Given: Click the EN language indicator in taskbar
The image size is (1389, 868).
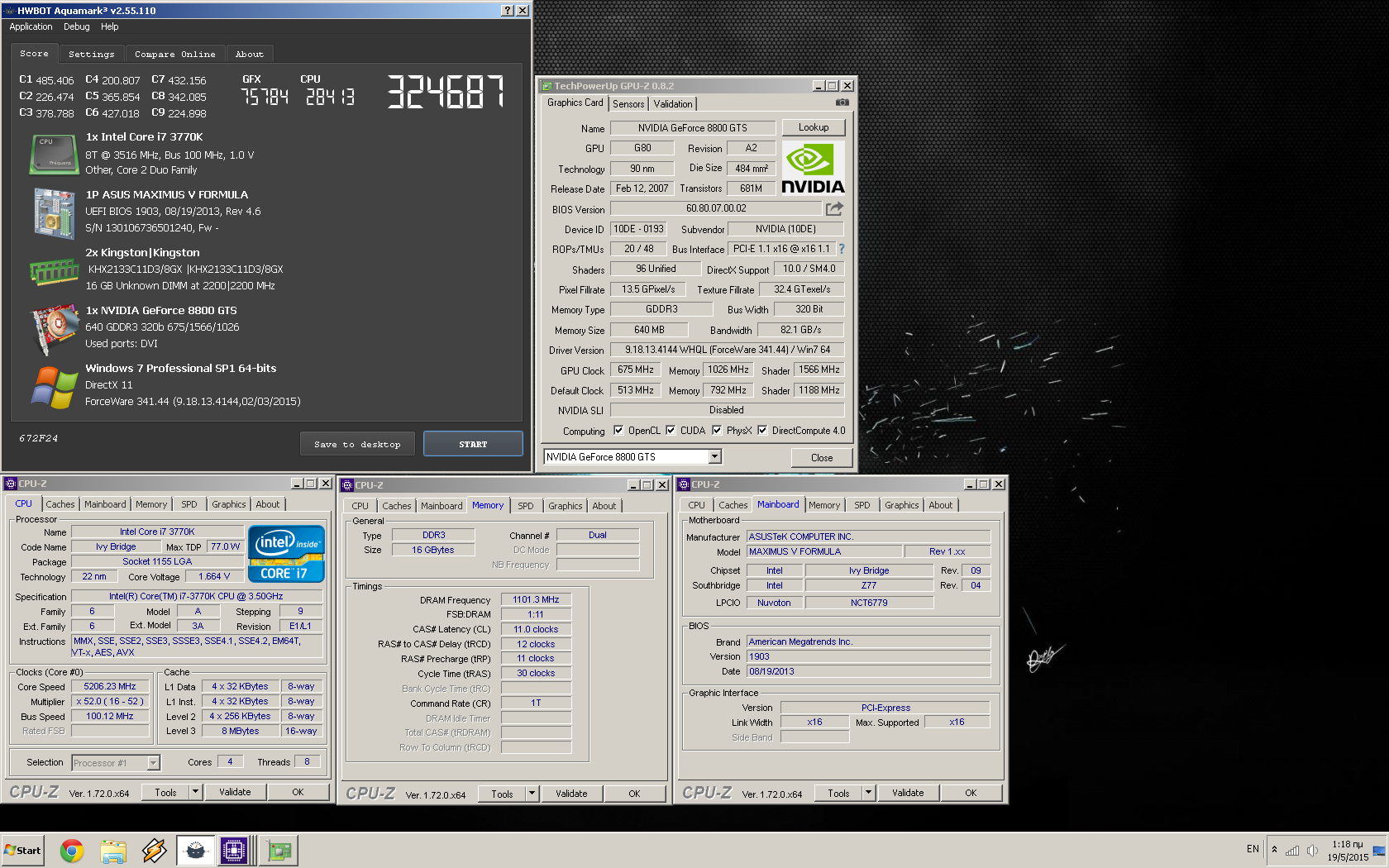Looking at the screenshot, I should (1253, 849).
